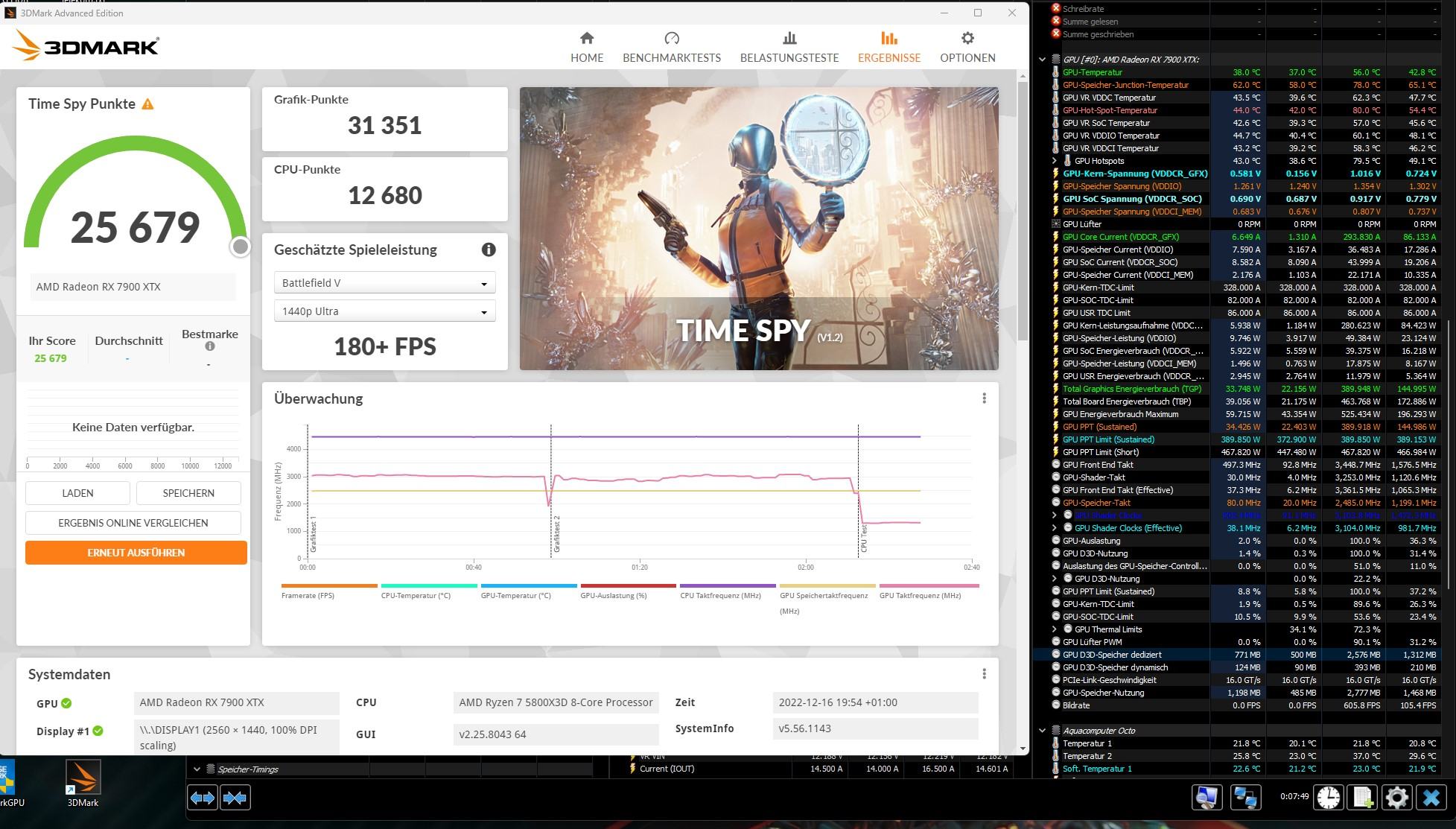Go to the HOME tab
Image resolution: width=1456 pixels, height=829 pixels.
tap(587, 47)
